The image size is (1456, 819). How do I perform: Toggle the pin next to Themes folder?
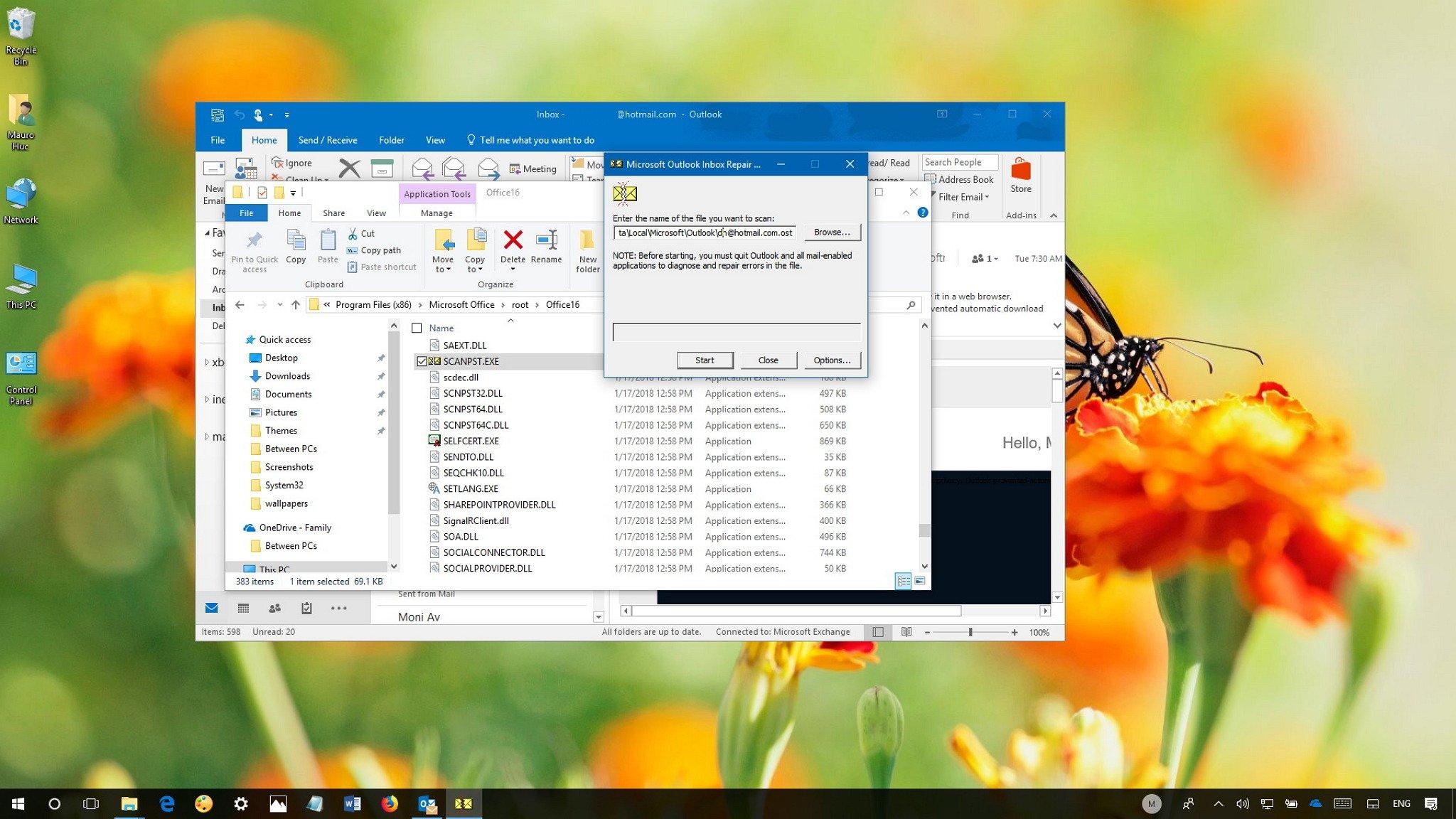[382, 430]
